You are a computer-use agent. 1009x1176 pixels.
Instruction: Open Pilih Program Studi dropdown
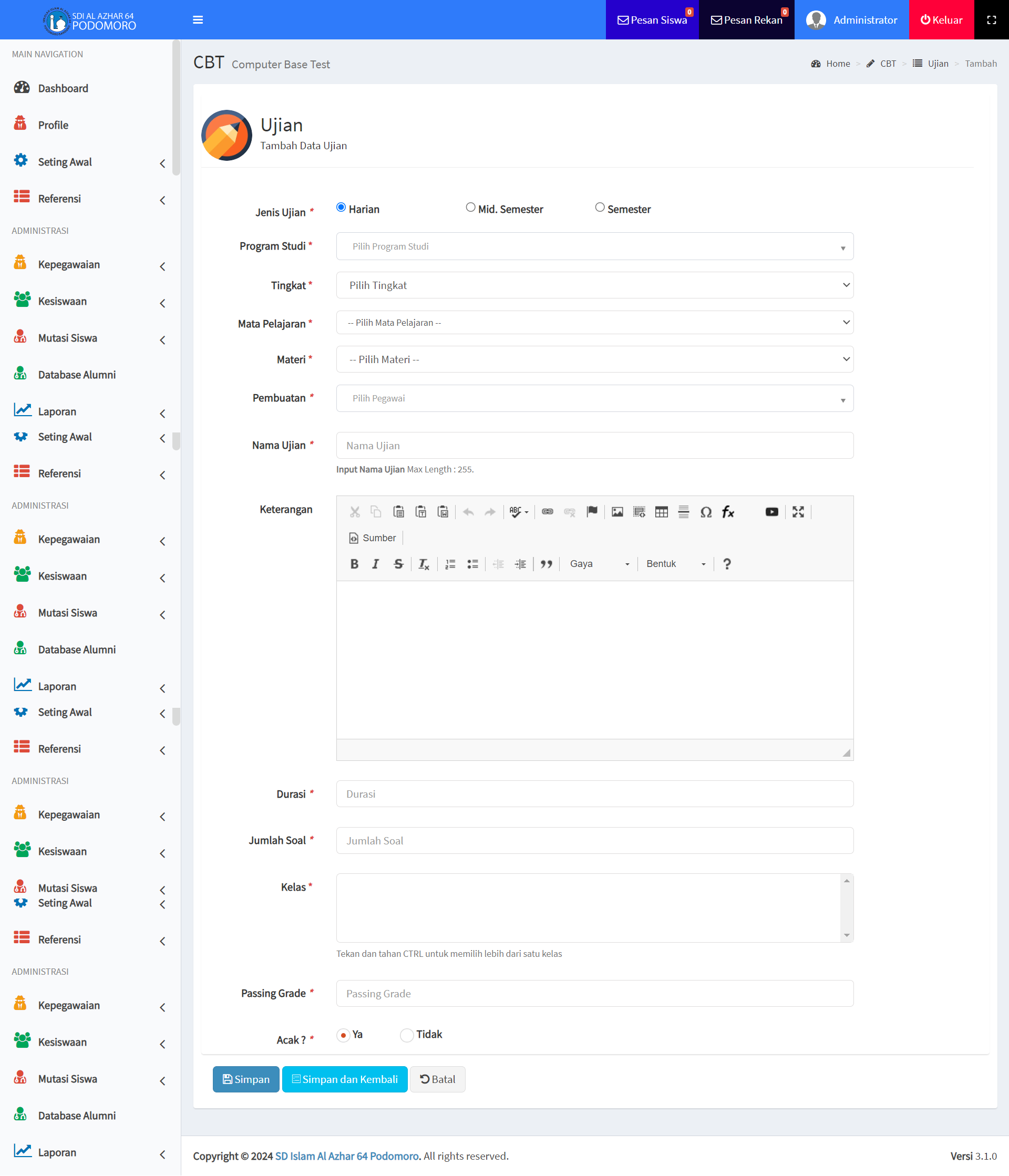click(x=594, y=246)
